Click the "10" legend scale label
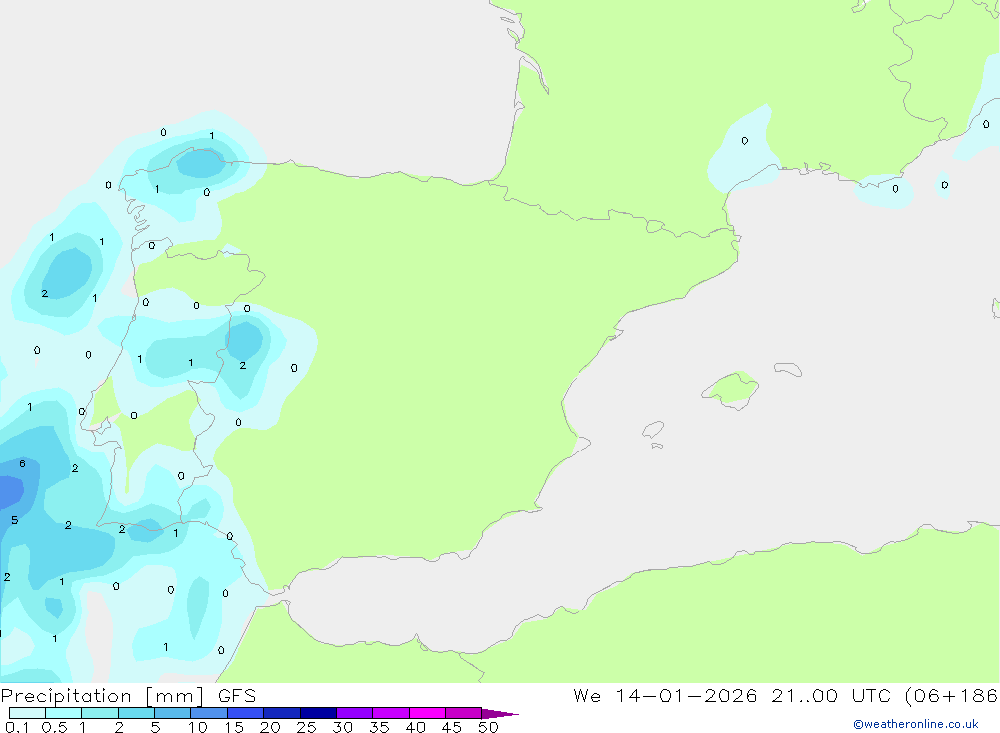 point(198,727)
